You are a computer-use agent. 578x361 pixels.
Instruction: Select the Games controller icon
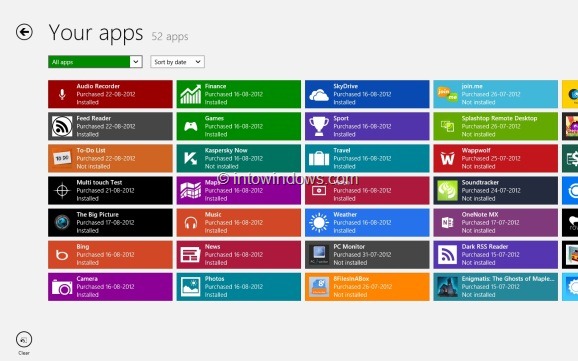click(191, 126)
